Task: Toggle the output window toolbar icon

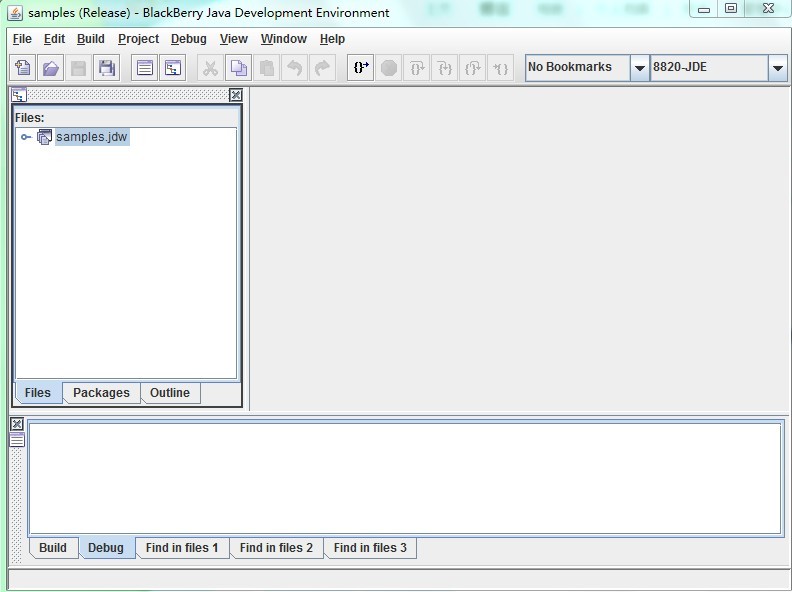Action: click(x=144, y=68)
